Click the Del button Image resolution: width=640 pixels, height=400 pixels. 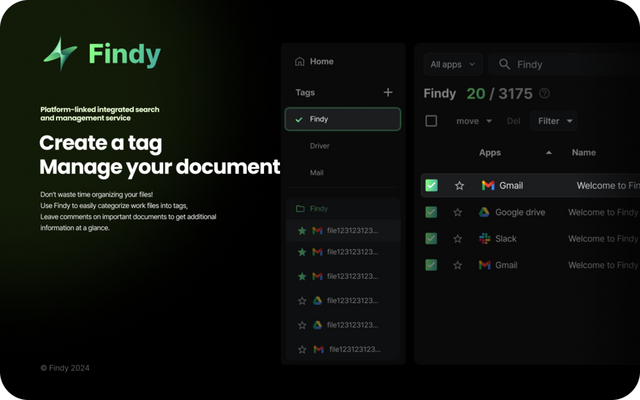pyautogui.click(x=513, y=121)
